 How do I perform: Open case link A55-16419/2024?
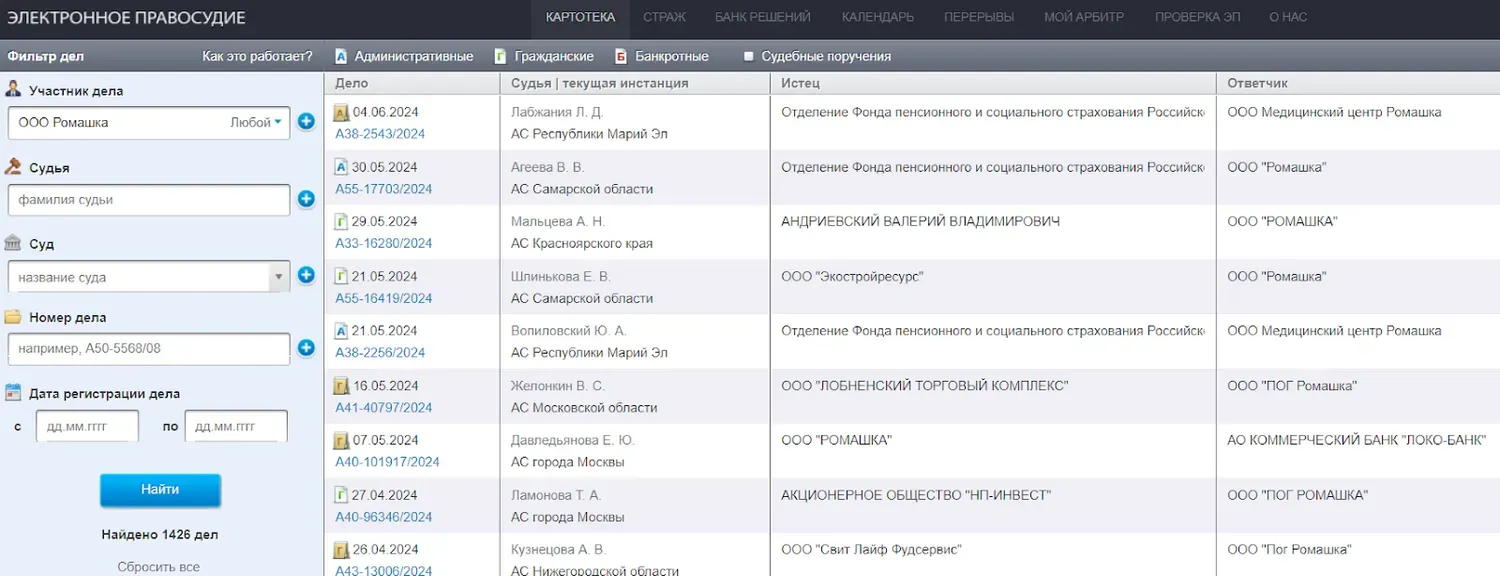(x=384, y=298)
